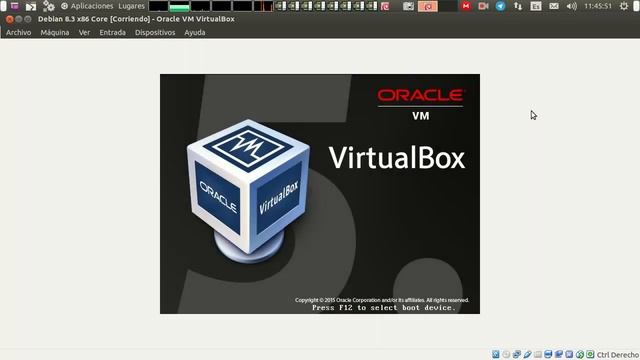Open the Entrada menu

click(x=112, y=32)
